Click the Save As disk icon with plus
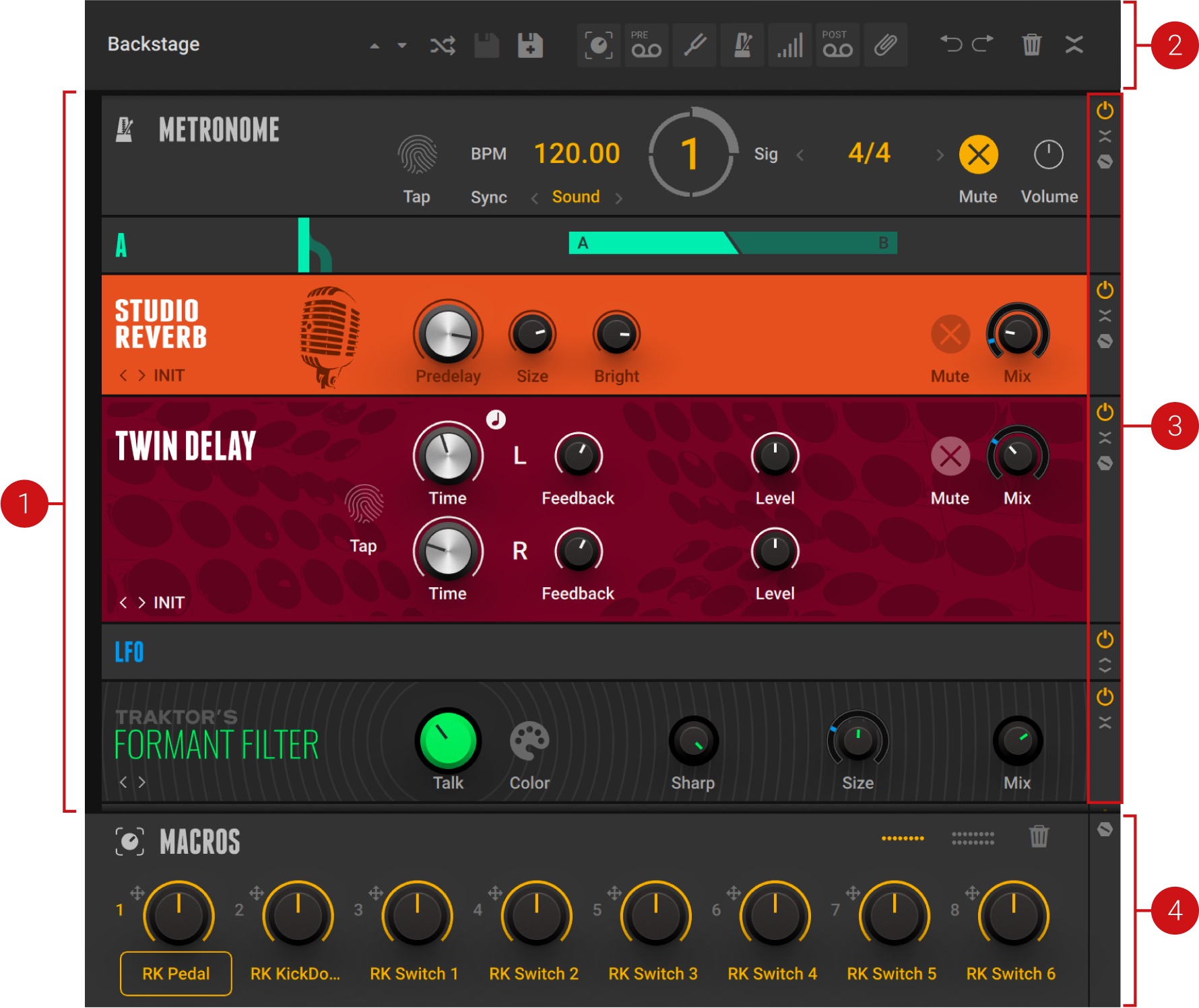Viewport: 1199px width, 1008px height. pyautogui.click(x=530, y=46)
